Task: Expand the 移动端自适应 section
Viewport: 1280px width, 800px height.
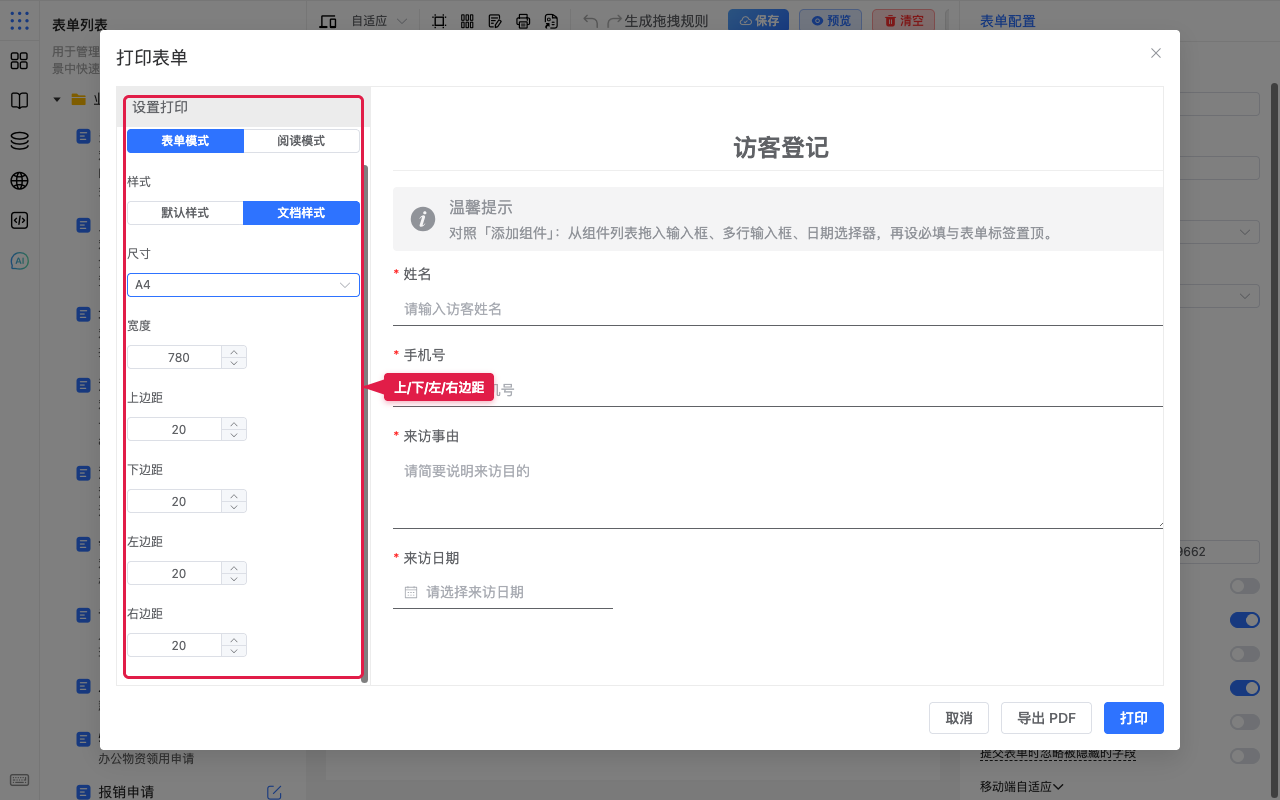Action: (1021, 787)
